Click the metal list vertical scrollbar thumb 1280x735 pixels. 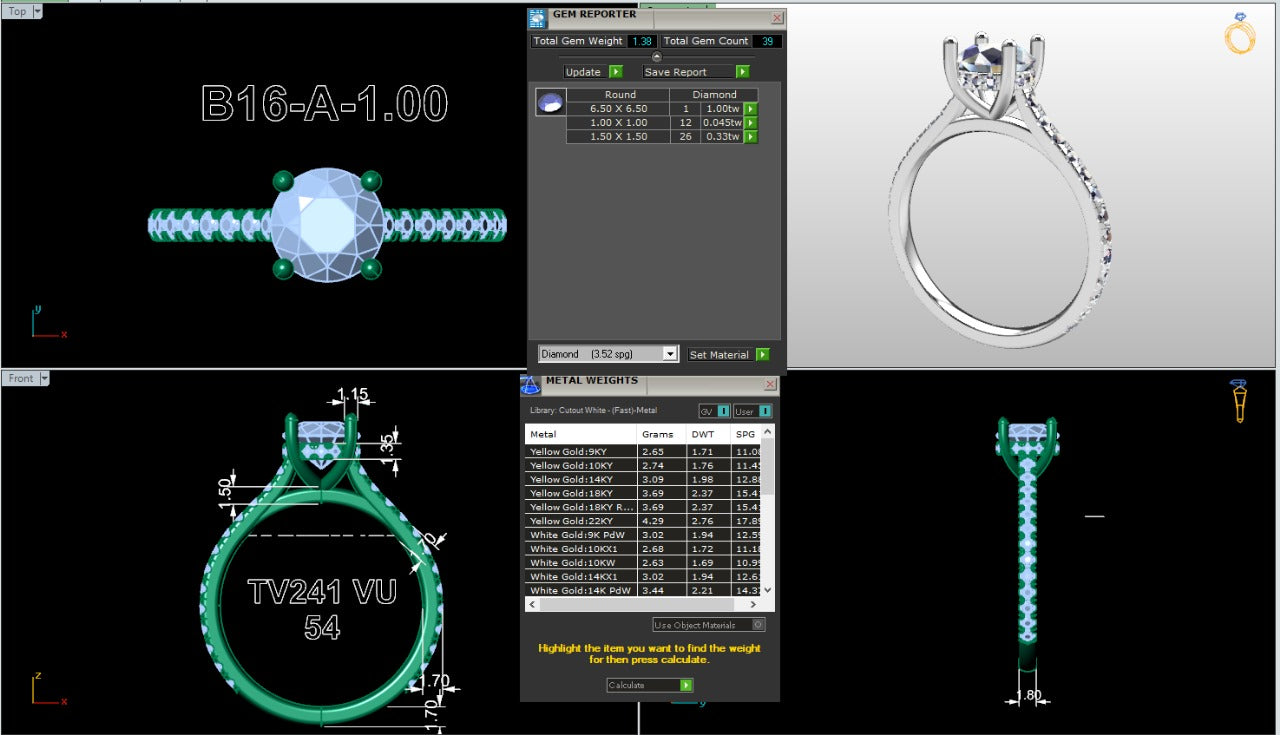pyautogui.click(x=769, y=466)
